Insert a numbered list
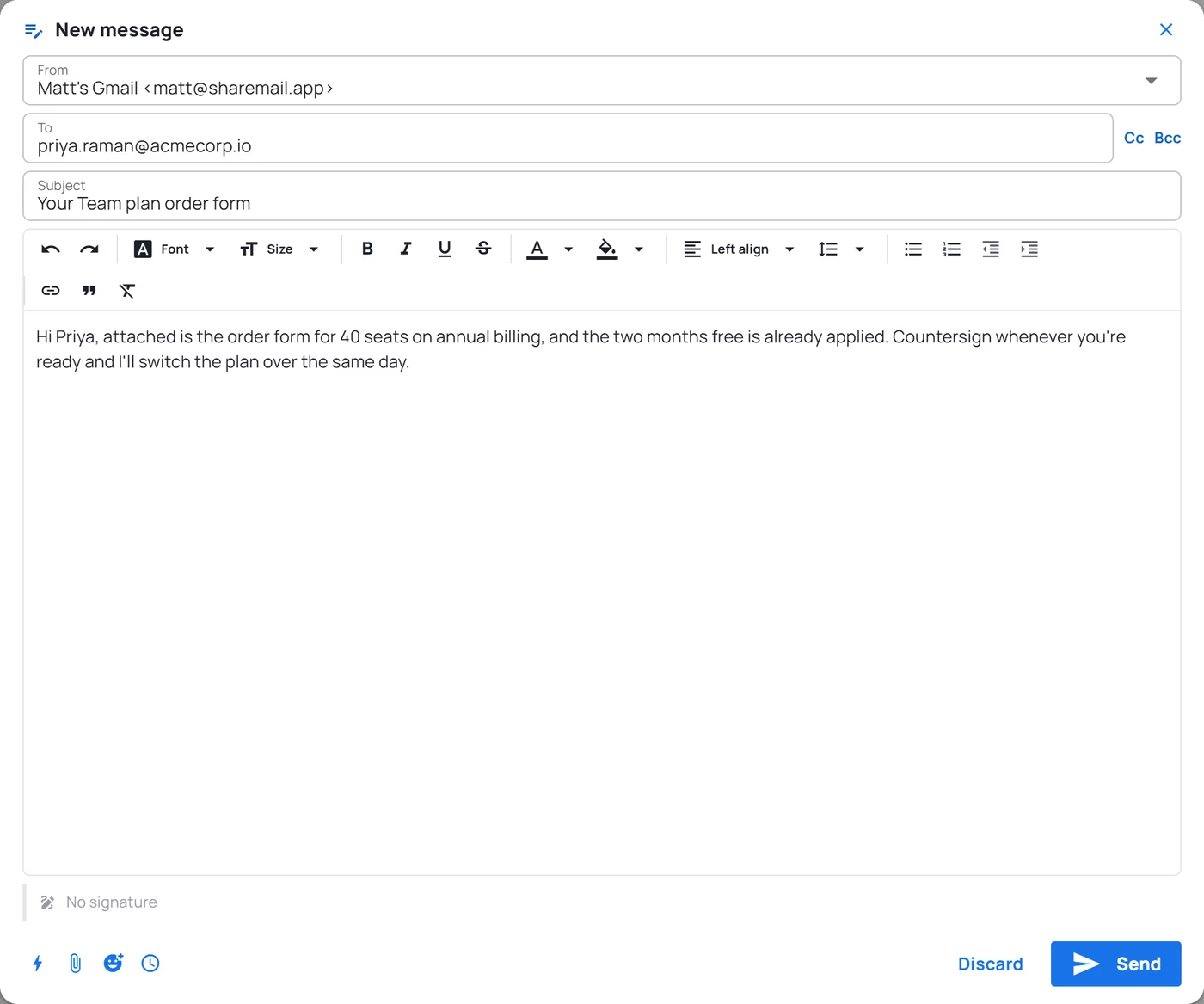1204x1004 pixels. point(952,249)
